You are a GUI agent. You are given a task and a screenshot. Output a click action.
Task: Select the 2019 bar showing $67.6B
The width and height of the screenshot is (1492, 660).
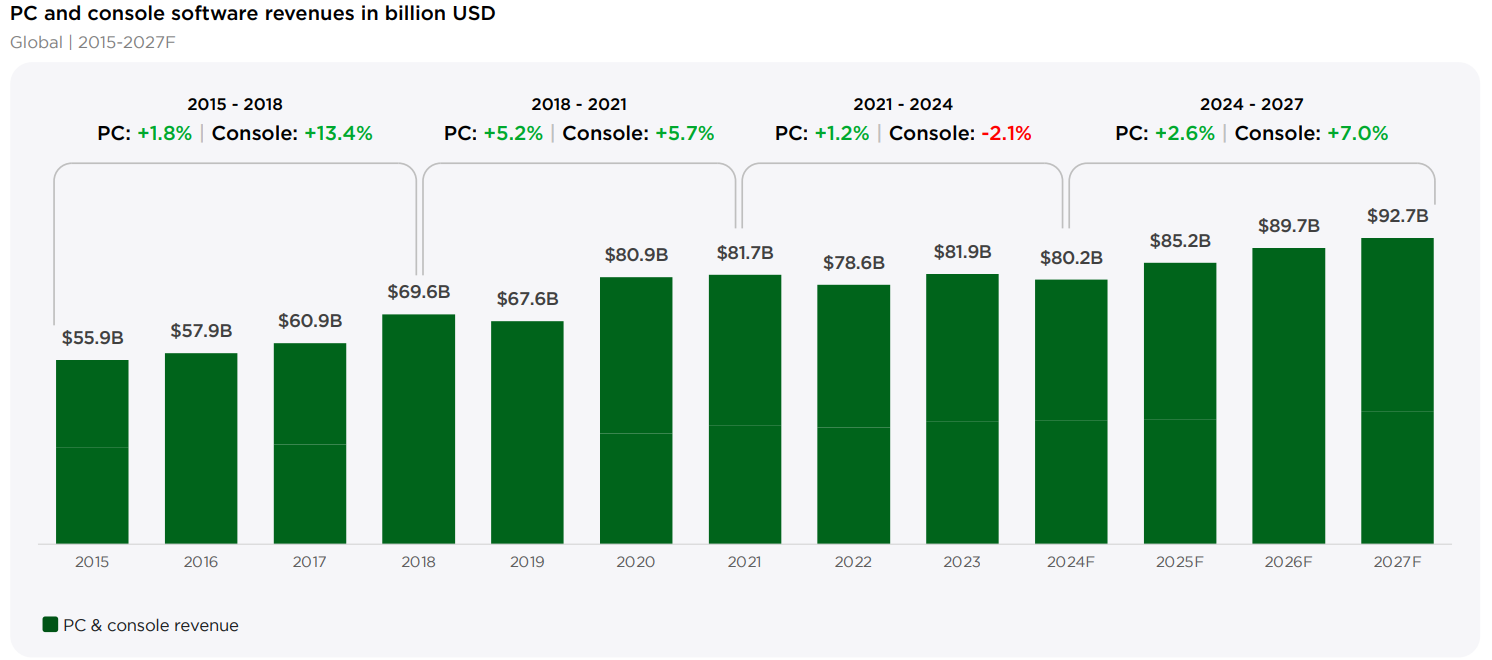[527, 433]
